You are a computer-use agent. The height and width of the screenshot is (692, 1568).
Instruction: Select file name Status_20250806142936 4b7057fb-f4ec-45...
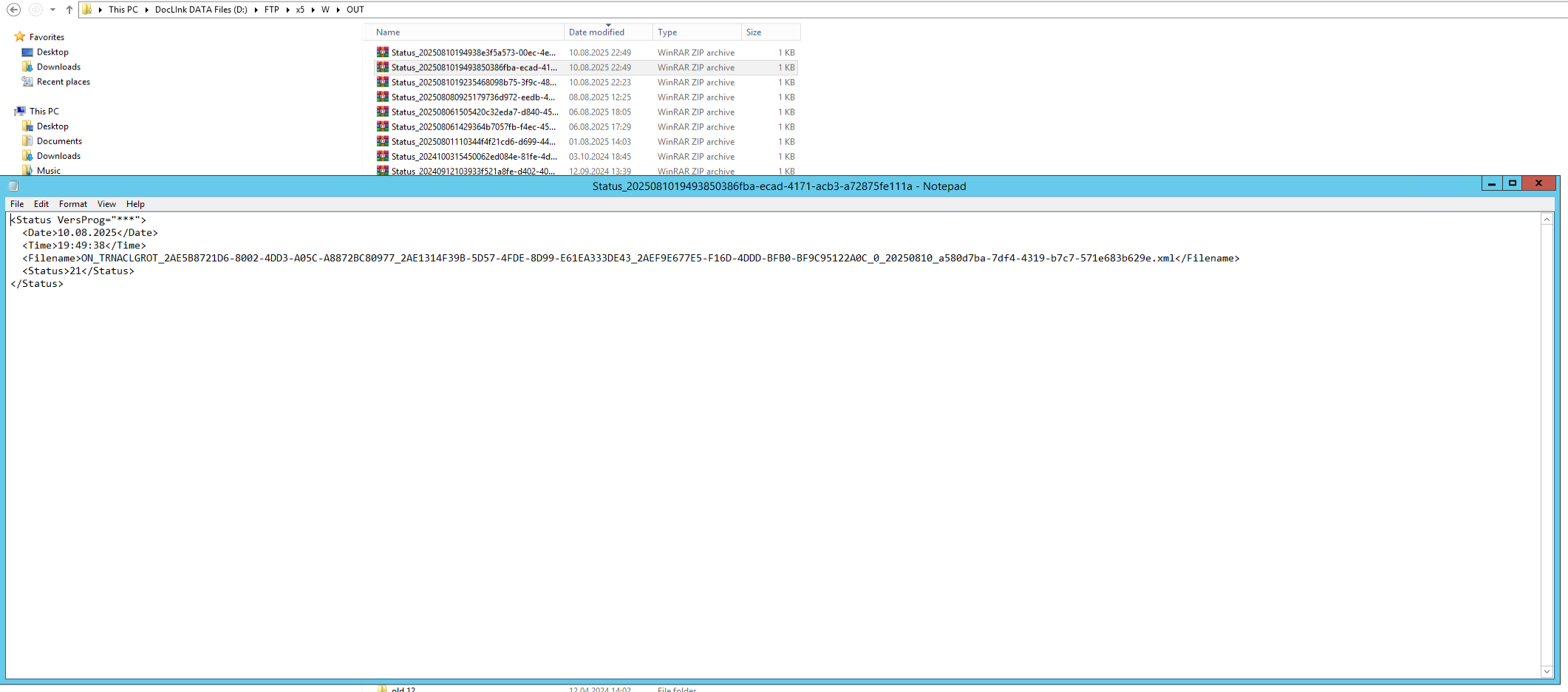pyautogui.click(x=474, y=126)
